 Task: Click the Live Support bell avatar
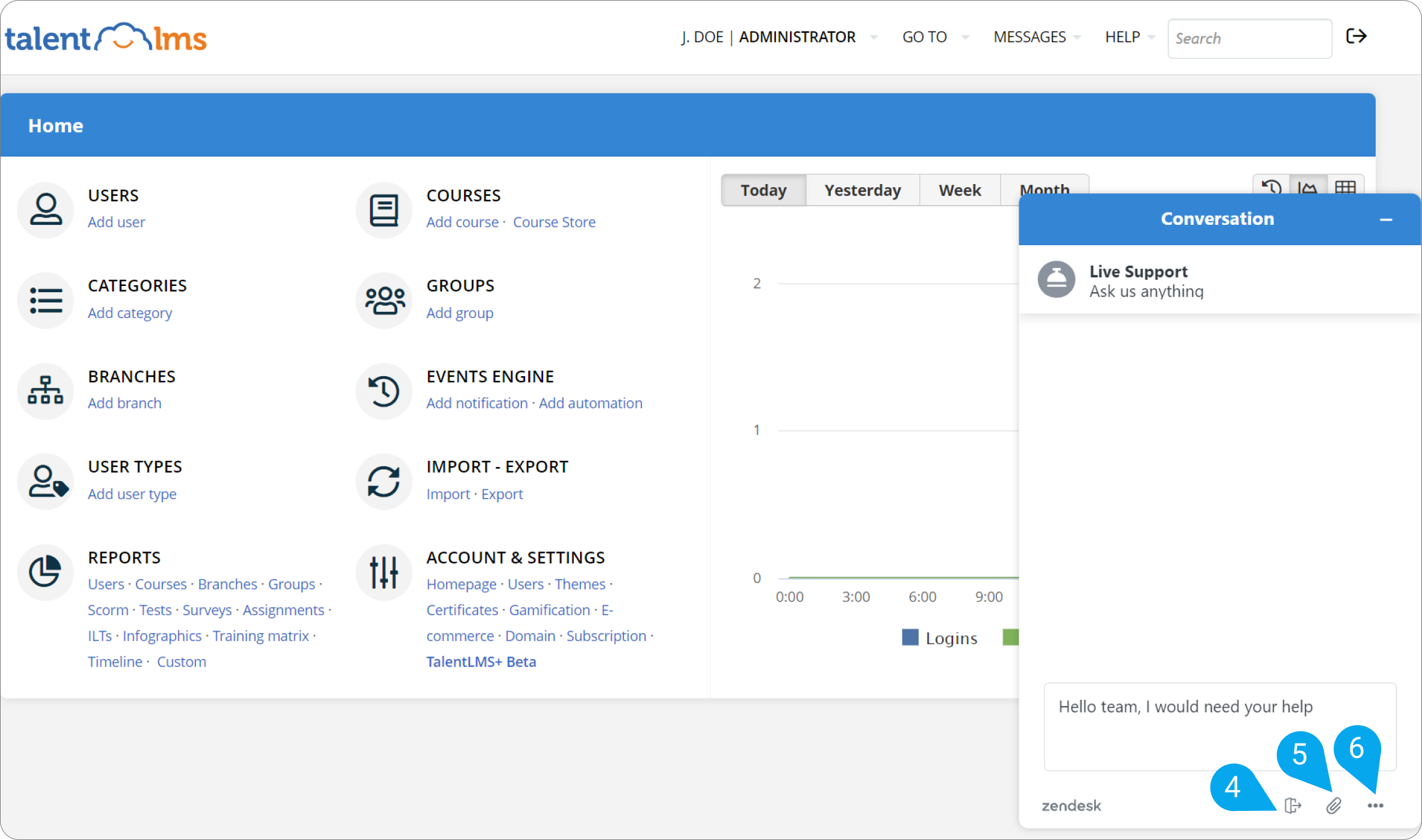click(1056, 279)
